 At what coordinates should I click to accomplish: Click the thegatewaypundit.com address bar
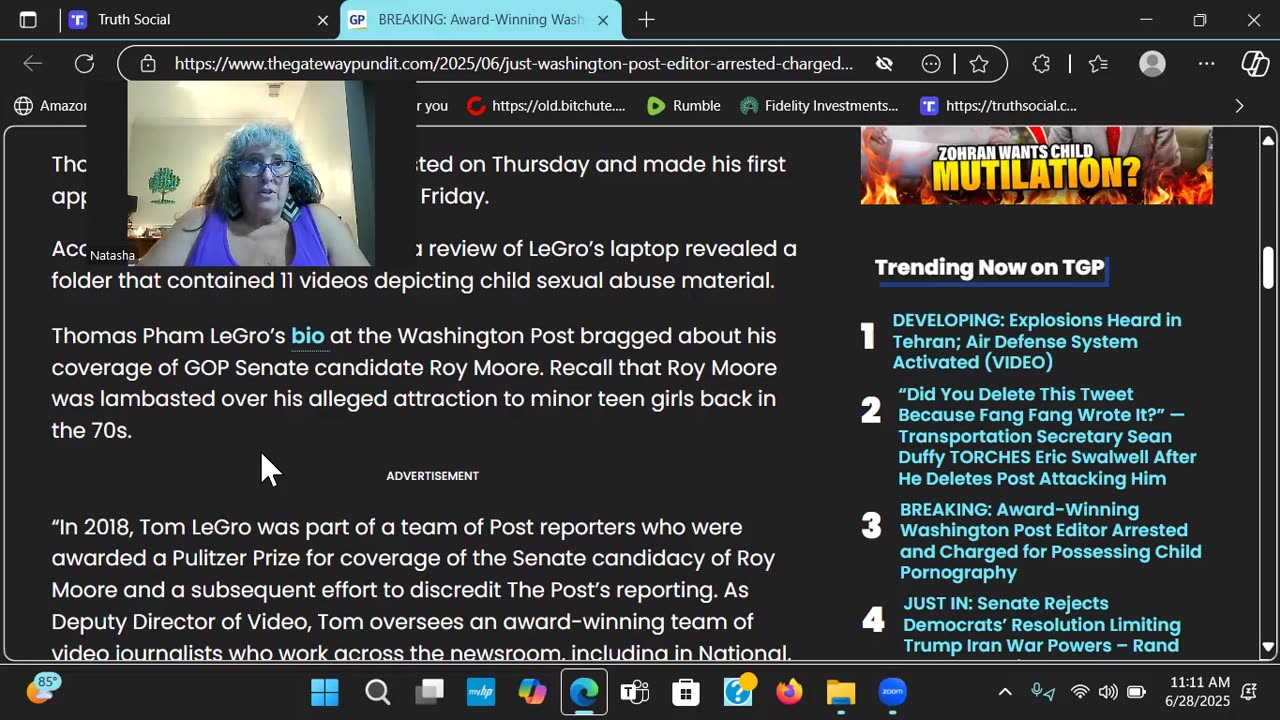coord(513,64)
